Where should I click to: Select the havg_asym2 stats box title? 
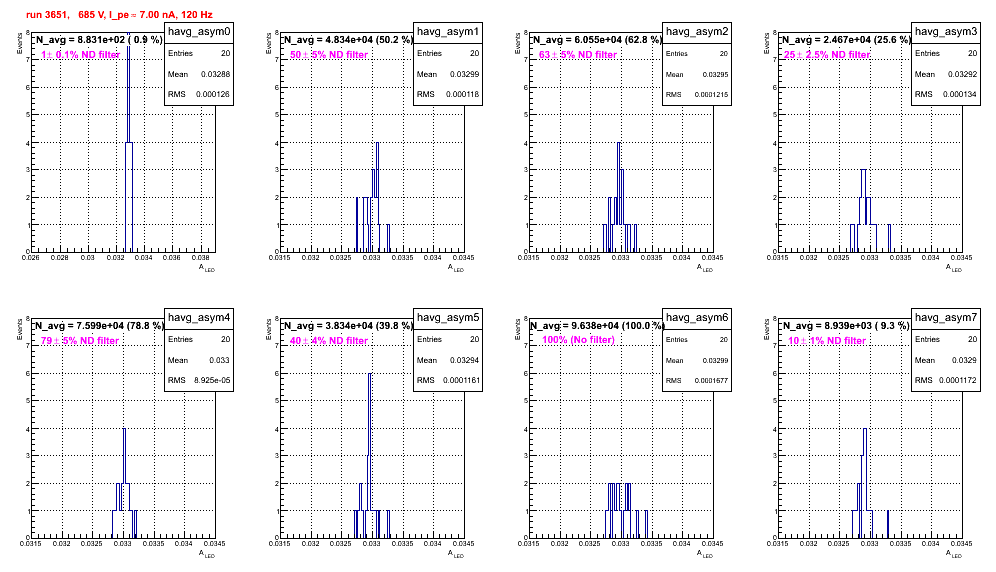point(697,31)
